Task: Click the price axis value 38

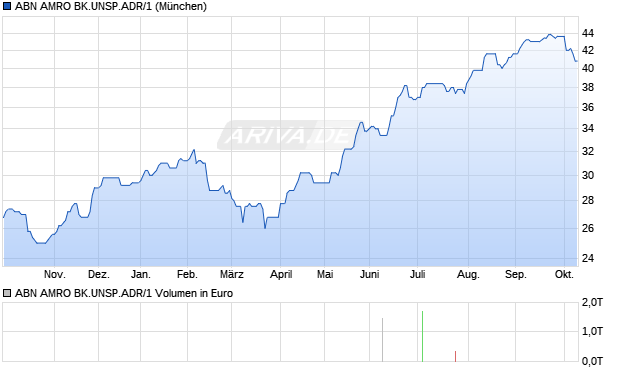Action: click(x=588, y=87)
